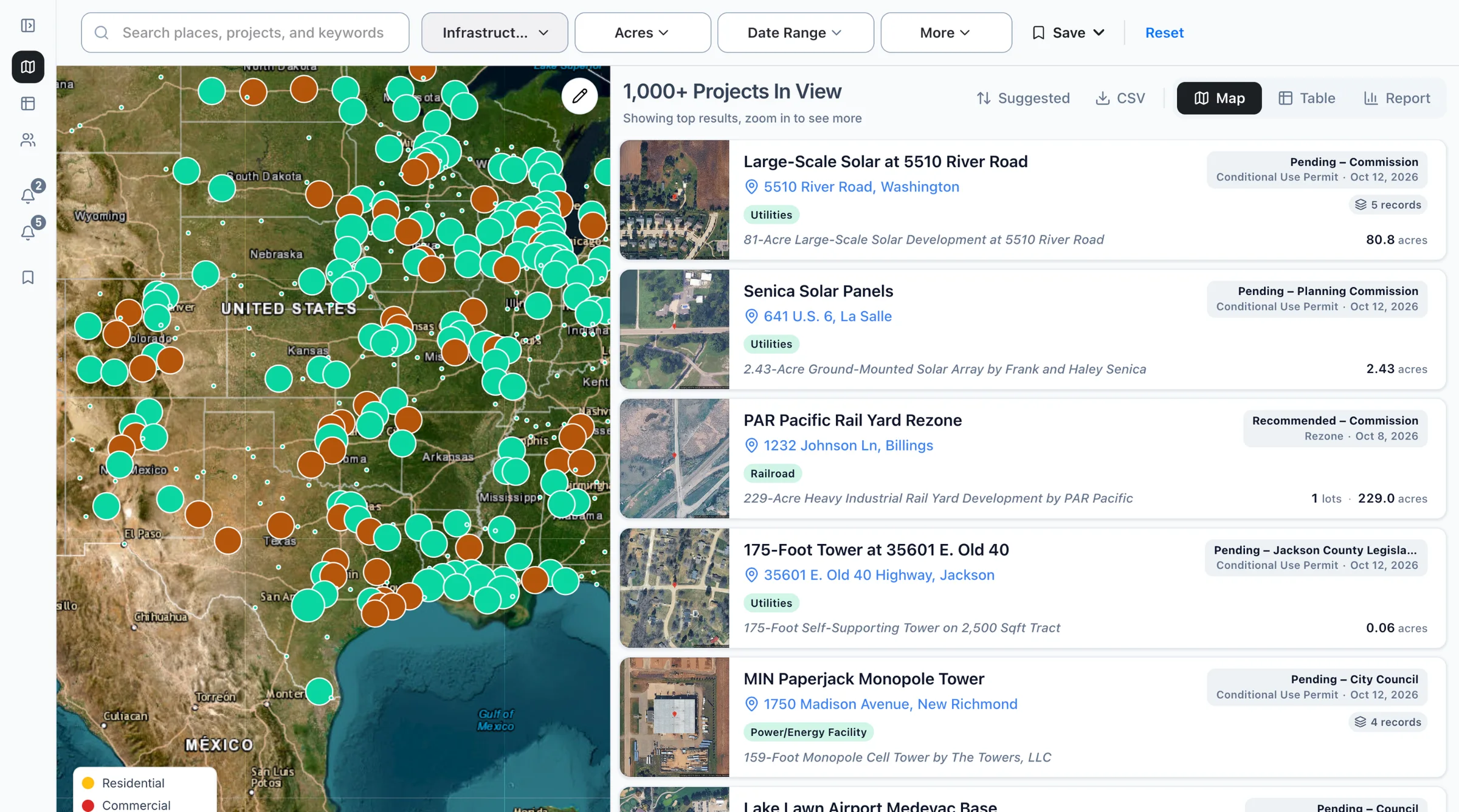
Task: Click the Residential legend color dot
Action: (88, 783)
